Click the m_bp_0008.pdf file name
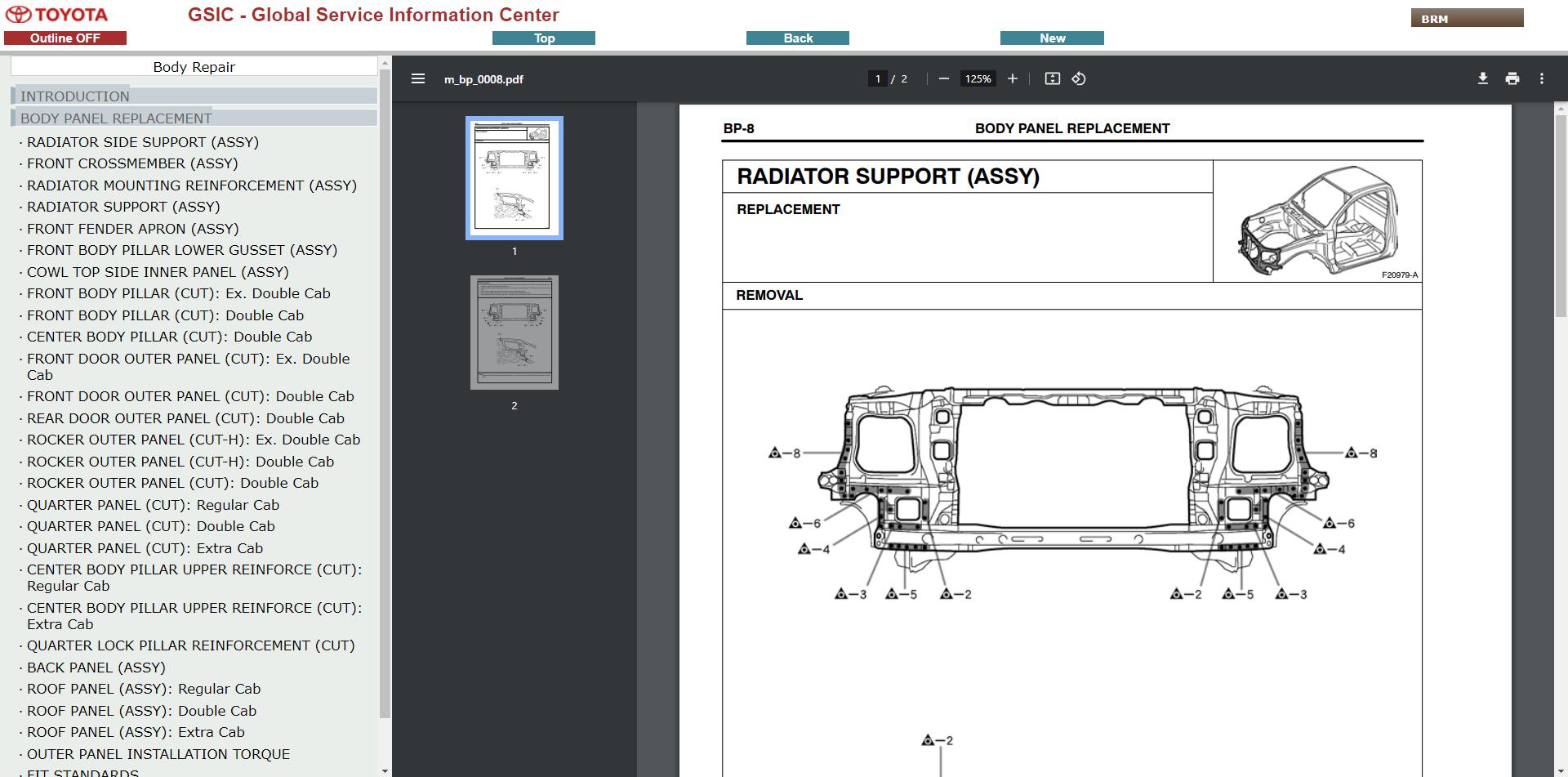Viewport: 1568px width, 777px height. coord(483,79)
